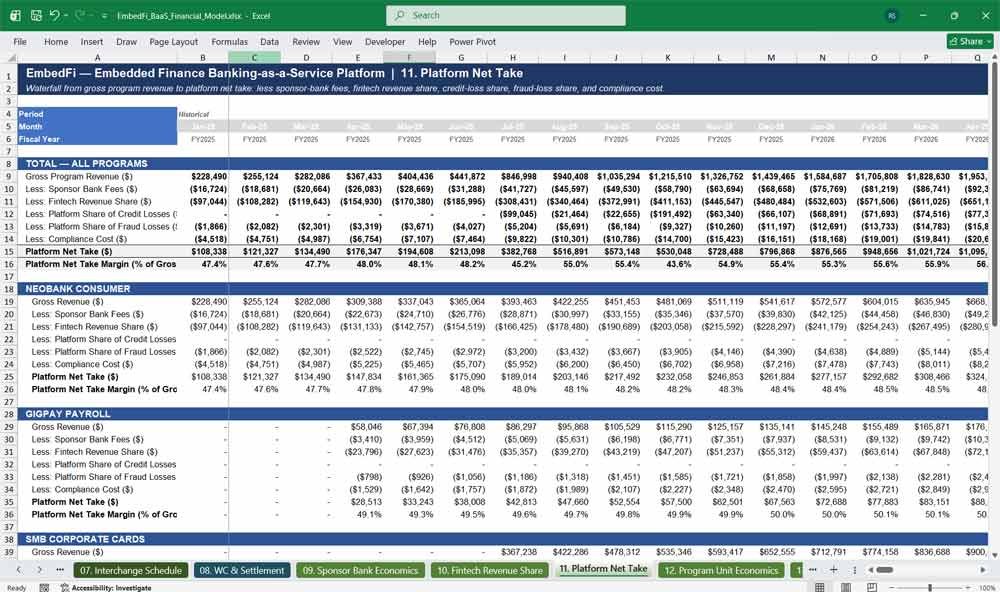Open the Customize Quick Access Toolbar dropdown
Image resolution: width=1000 pixels, height=592 pixels.
(x=104, y=15)
